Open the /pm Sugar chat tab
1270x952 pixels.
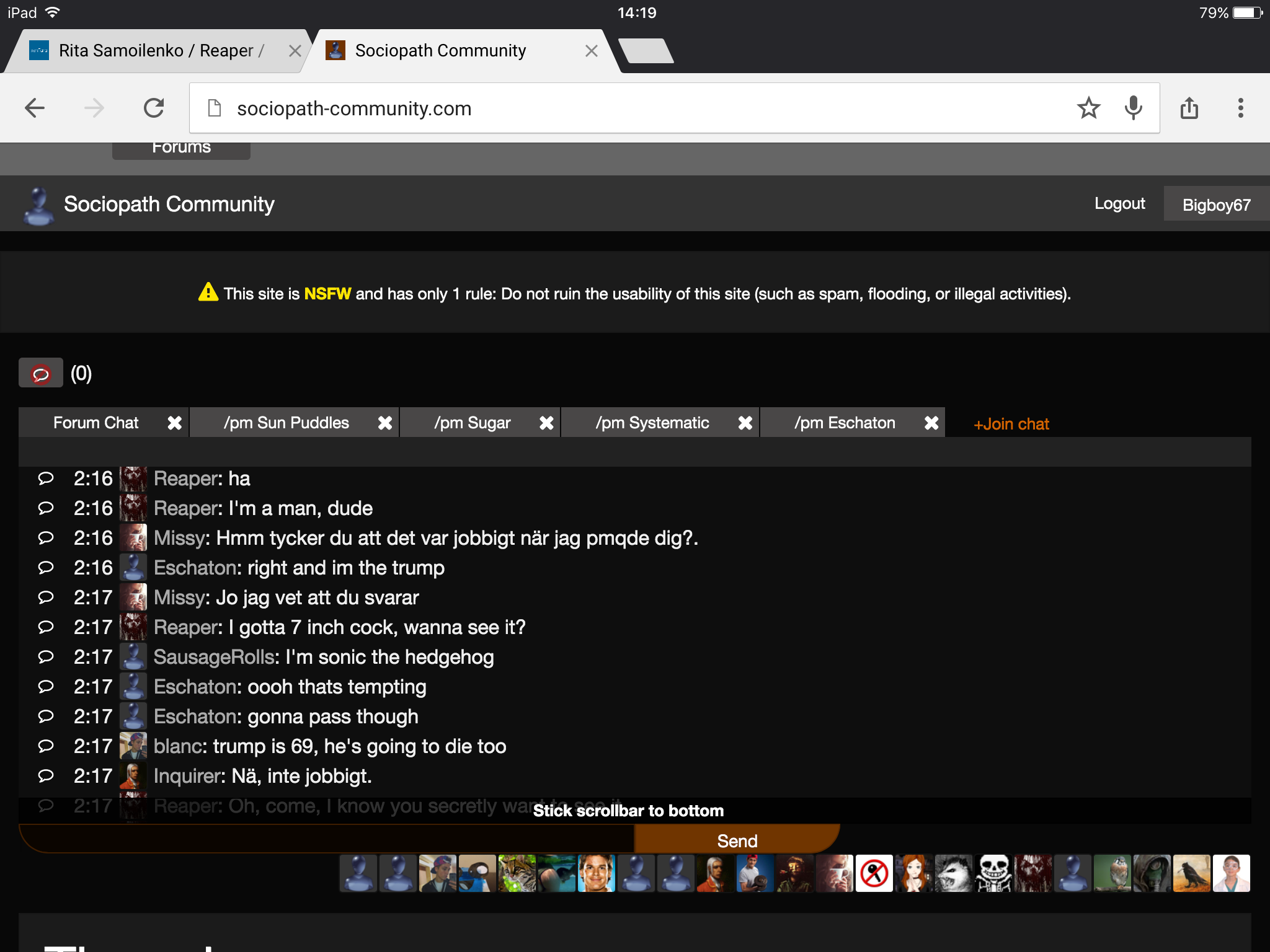point(473,423)
